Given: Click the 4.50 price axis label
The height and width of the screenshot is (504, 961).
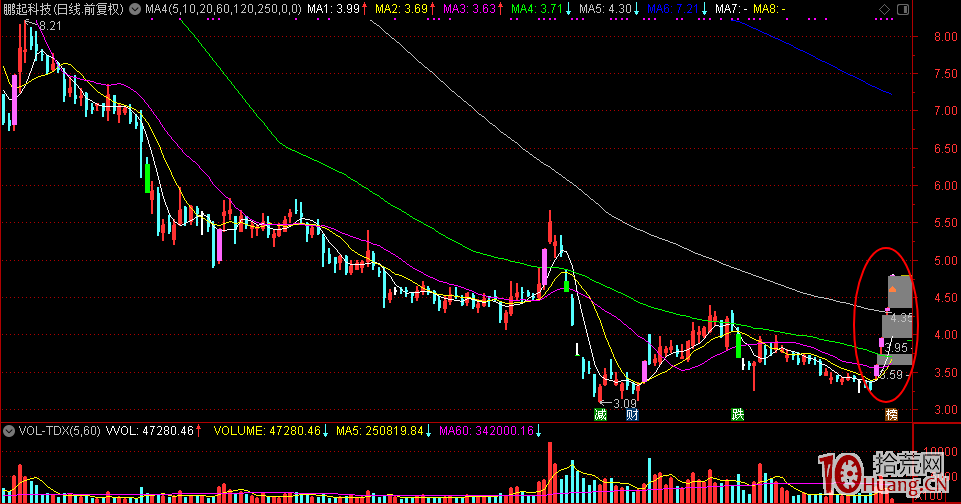Looking at the screenshot, I should pyautogui.click(x=946, y=298).
